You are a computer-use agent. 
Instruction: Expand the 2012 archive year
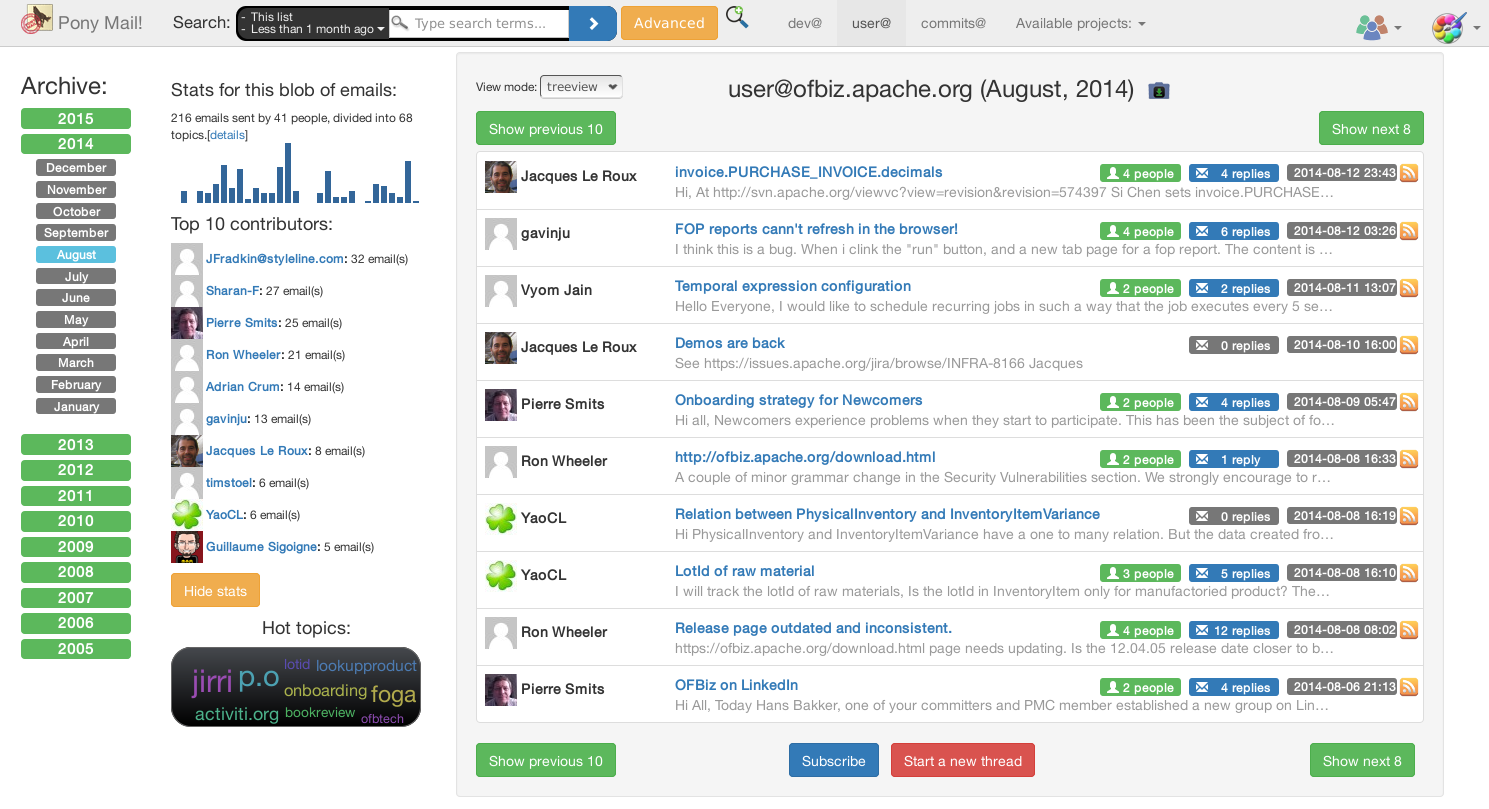[x=76, y=470]
